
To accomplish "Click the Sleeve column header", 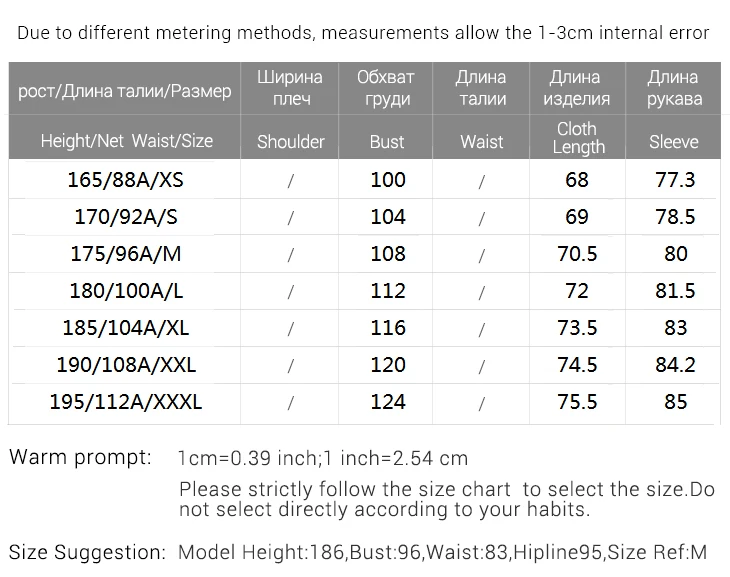I will (x=674, y=142).
